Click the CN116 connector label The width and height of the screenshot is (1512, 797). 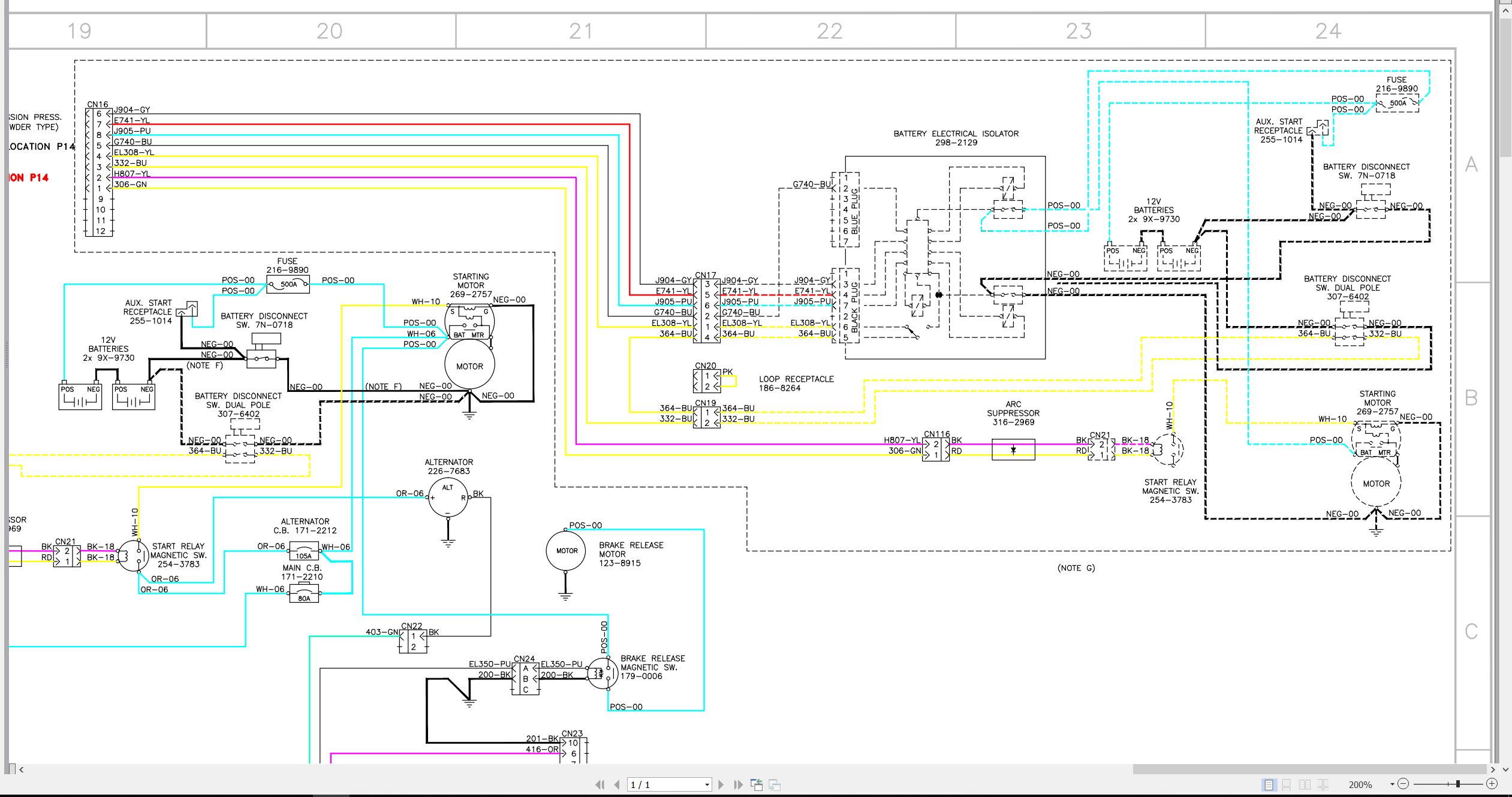pyautogui.click(x=936, y=434)
